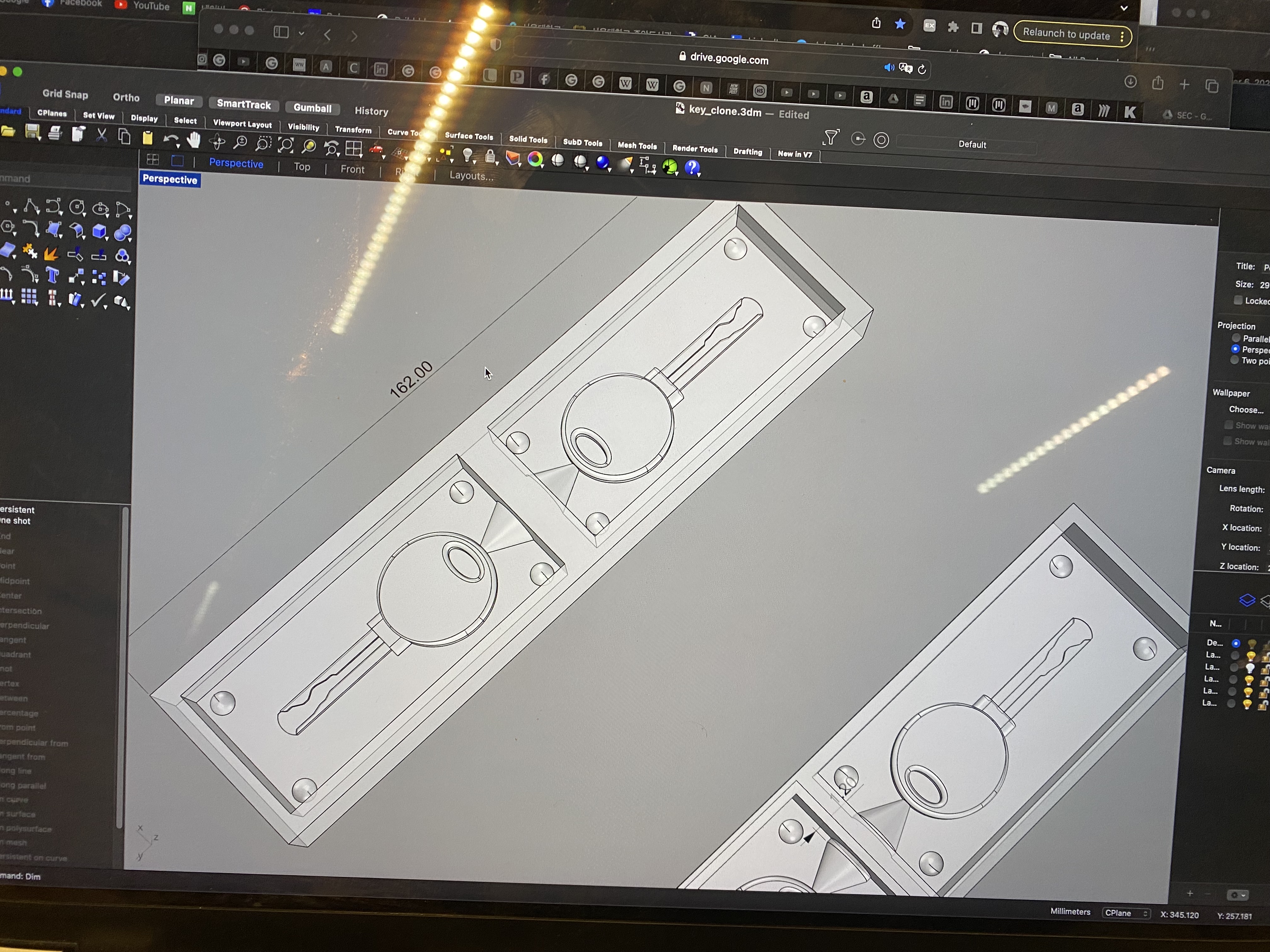Select the Circle tool
Viewport: 1270px width, 952px height.
click(x=77, y=207)
